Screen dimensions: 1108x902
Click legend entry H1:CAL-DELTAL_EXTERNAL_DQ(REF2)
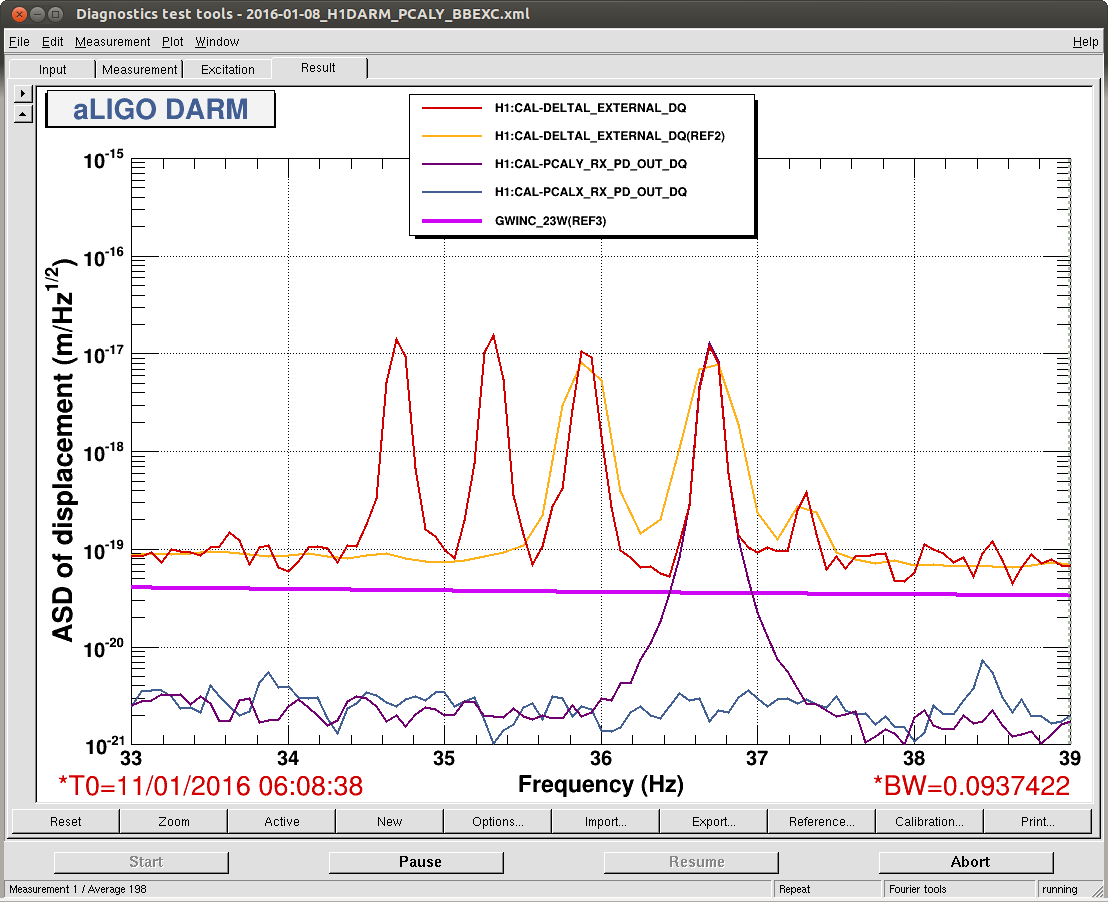pyautogui.click(x=609, y=136)
